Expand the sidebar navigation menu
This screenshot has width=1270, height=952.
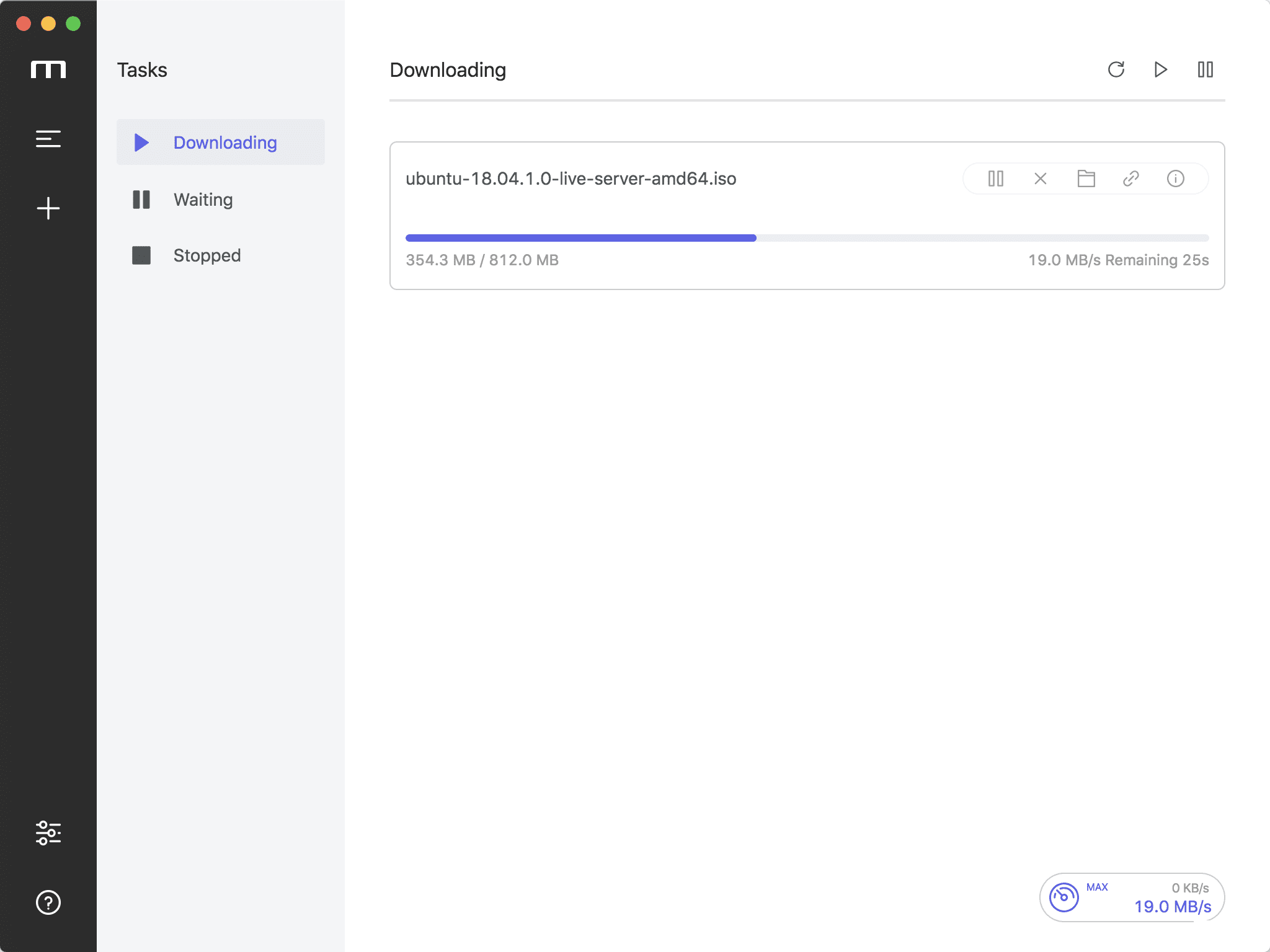[48, 139]
